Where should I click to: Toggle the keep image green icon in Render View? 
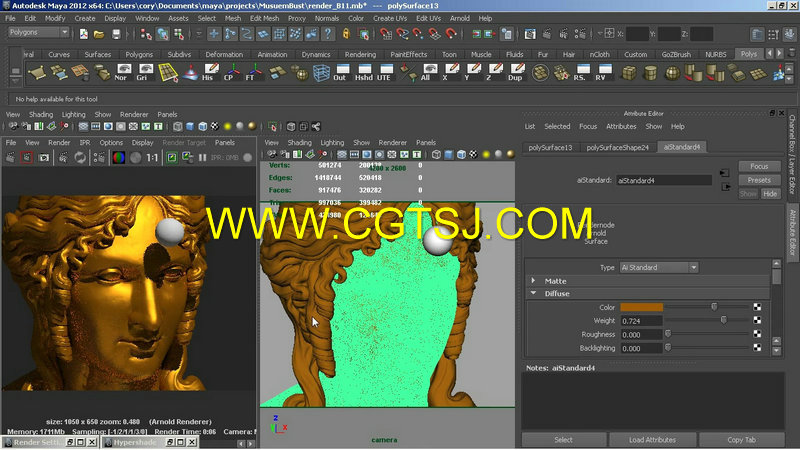pyautogui.click(x=172, y=158)
